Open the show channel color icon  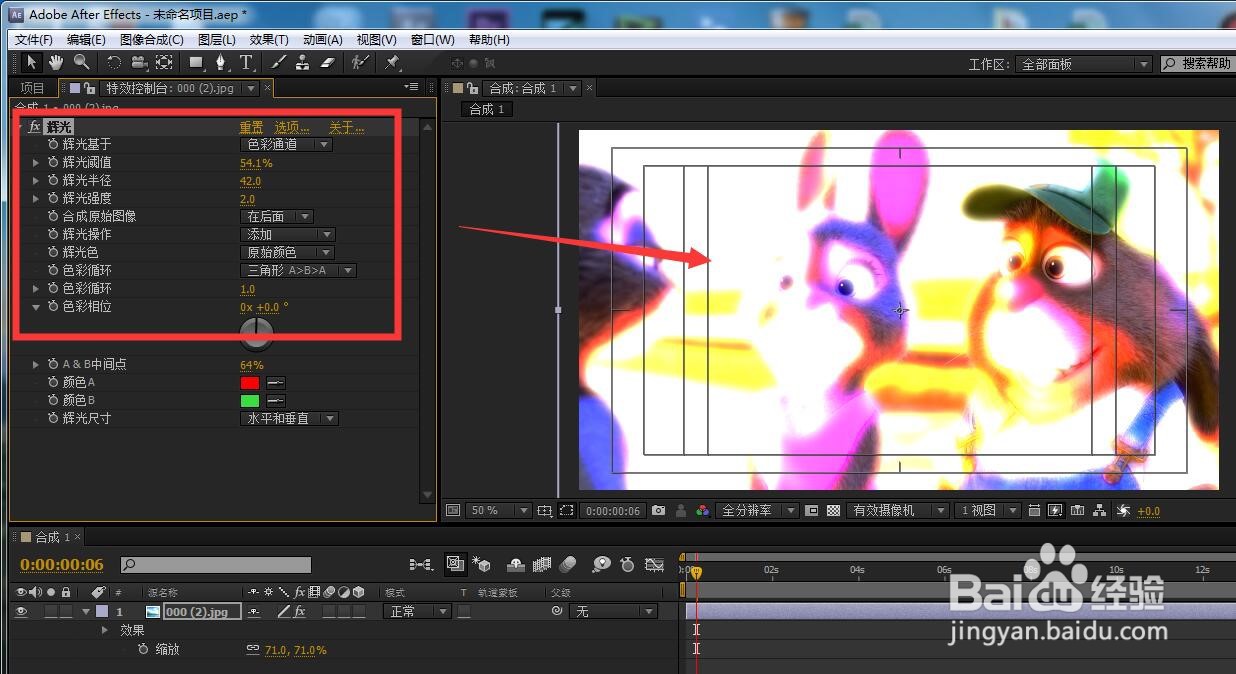703,510
